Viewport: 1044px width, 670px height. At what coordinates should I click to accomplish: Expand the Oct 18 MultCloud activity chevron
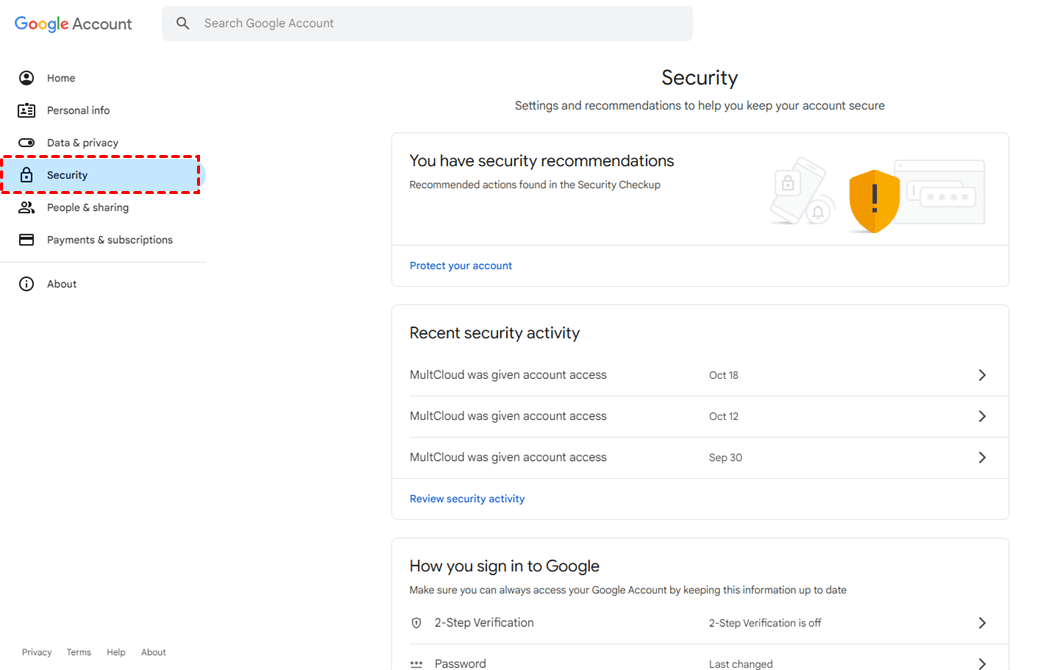982,375
